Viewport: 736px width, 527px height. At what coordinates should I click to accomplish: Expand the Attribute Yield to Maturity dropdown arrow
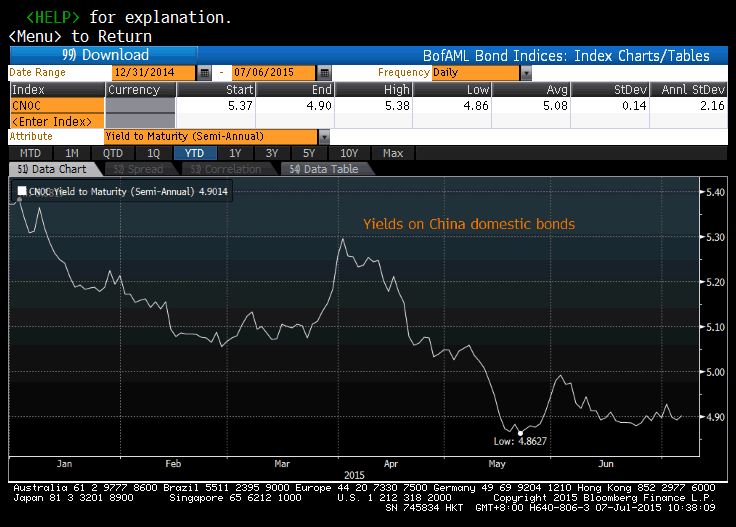pos(324,137)
